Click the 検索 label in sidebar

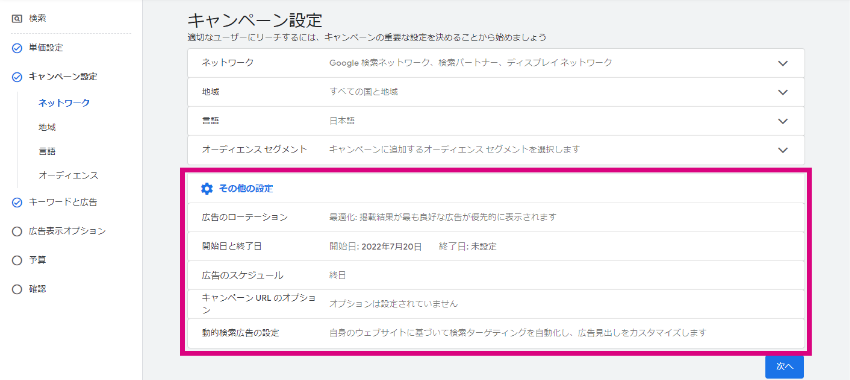click(37, 19)
